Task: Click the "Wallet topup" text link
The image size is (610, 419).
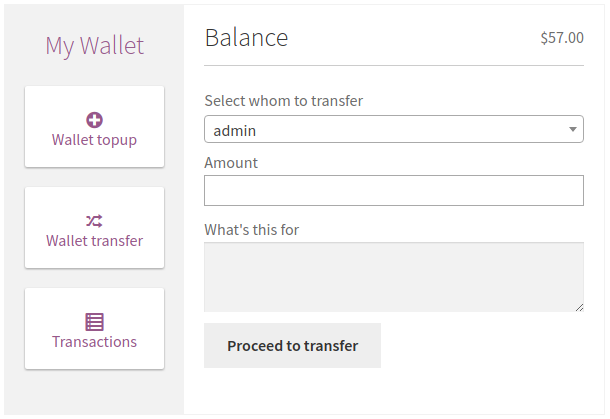Action: pos(94,140)
